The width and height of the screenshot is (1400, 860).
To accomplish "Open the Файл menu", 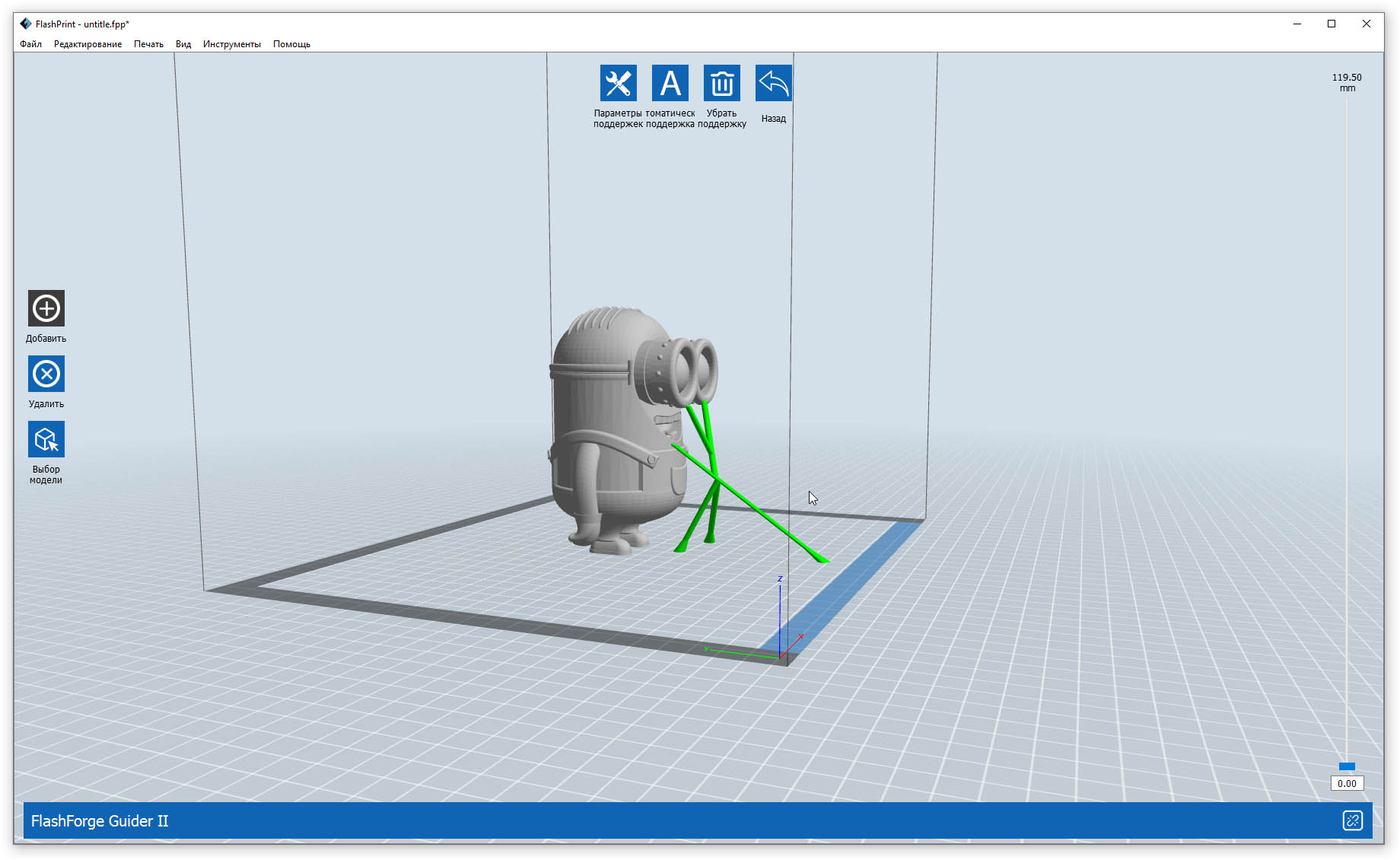I will [x=31, y=44].
